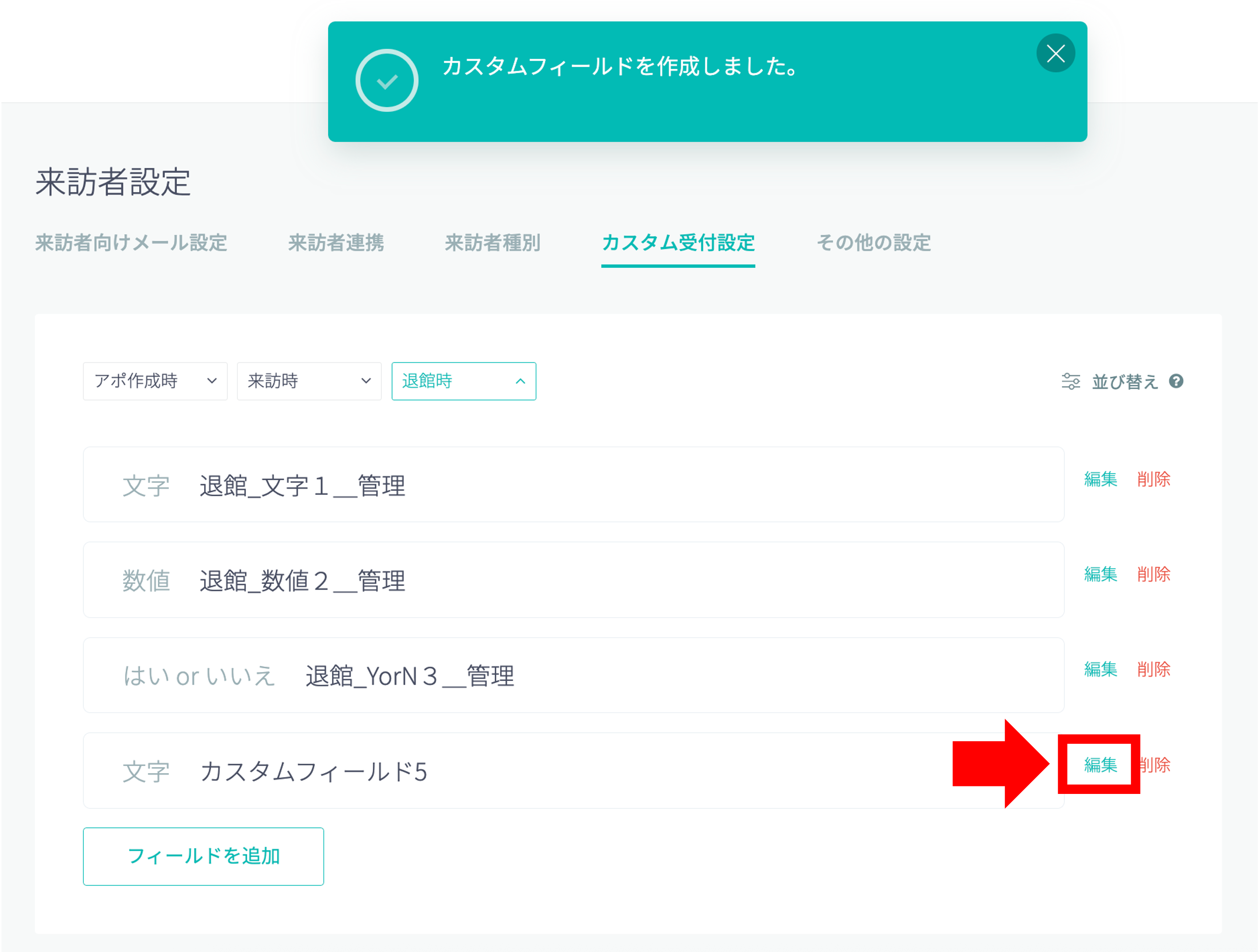Screen dimensions: 1258x952
Task: Edit the カスタムフィールド5 field
Action: coord(1100,765)
